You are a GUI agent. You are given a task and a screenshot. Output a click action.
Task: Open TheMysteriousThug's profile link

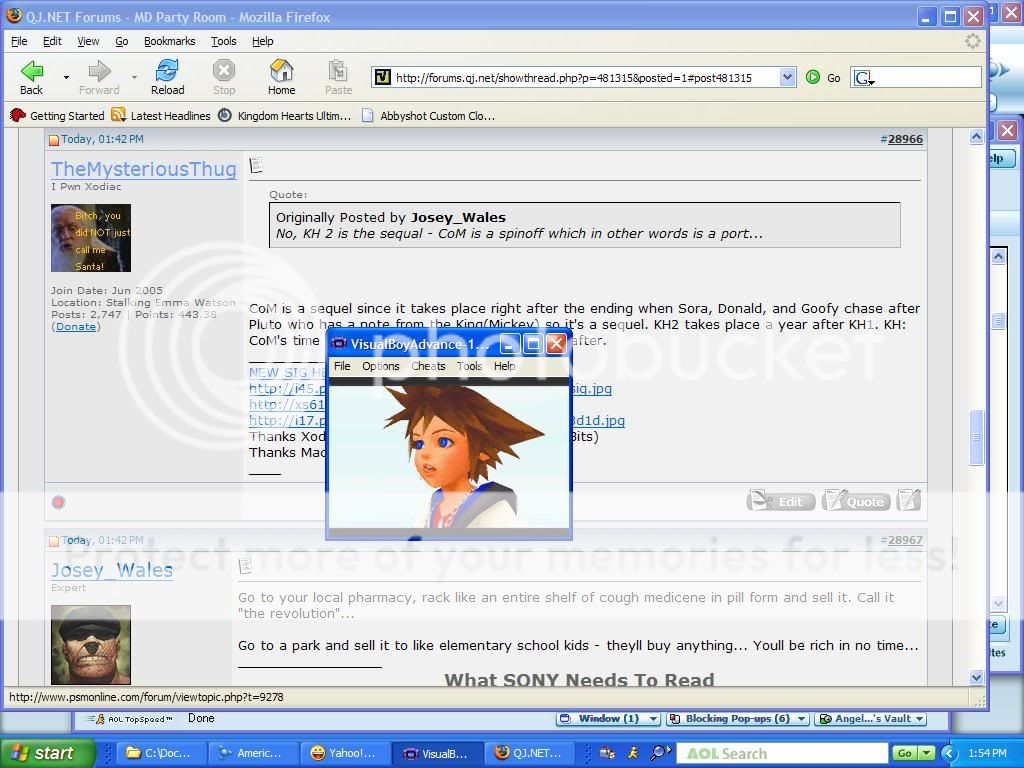pos(143,169)
